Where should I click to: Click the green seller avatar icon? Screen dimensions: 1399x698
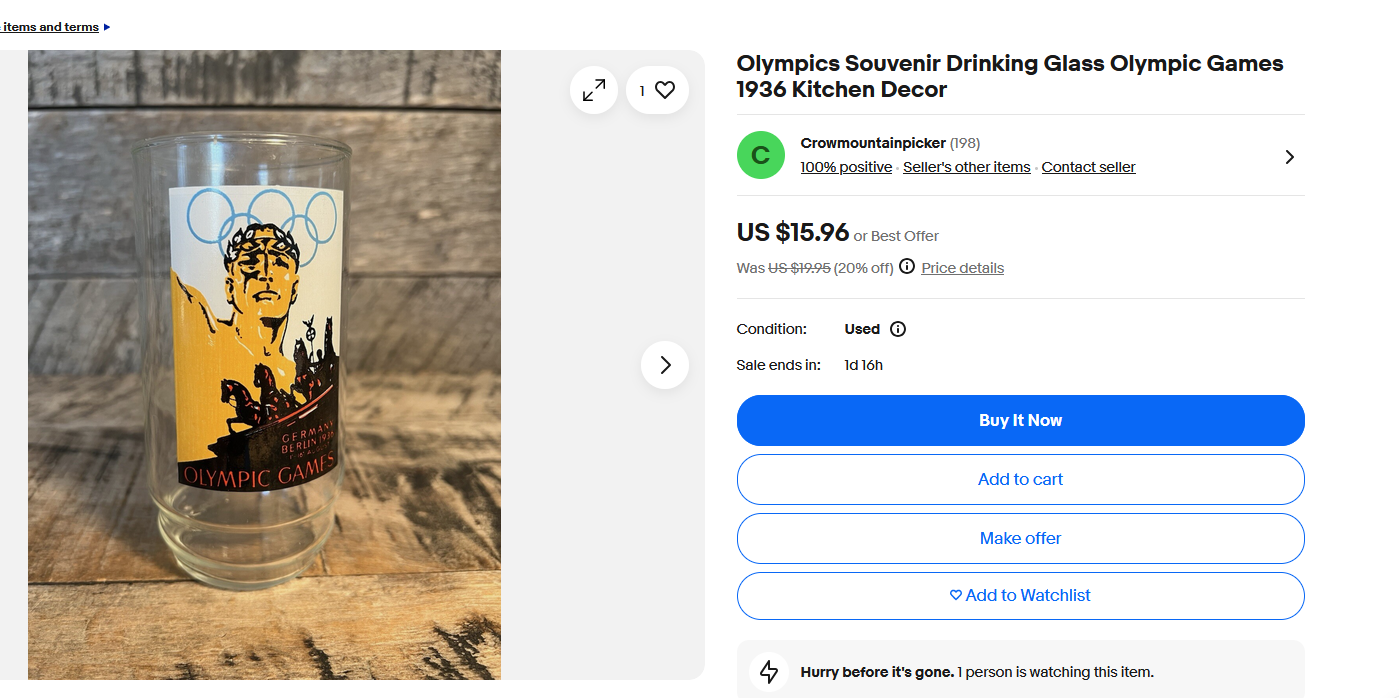pos(761,155)
